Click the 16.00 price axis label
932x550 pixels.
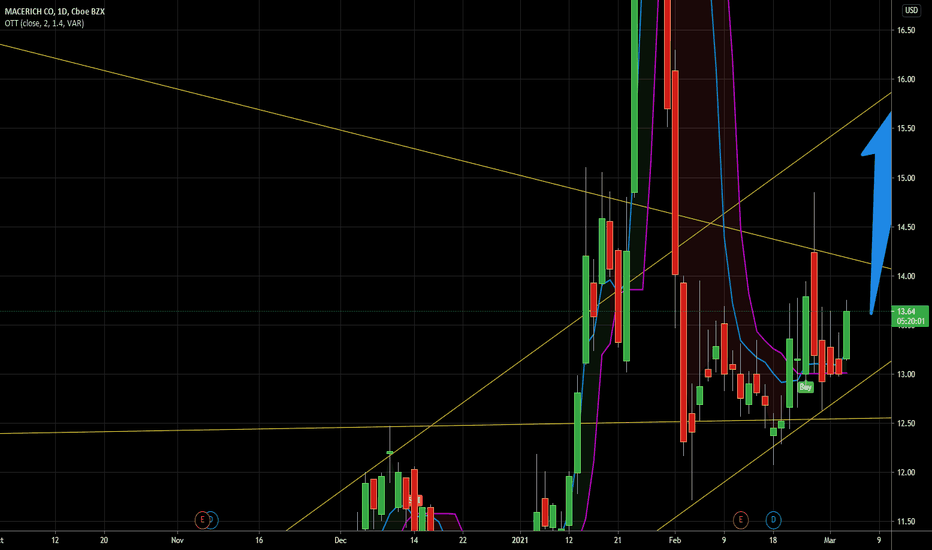click(x=906, y=80)
